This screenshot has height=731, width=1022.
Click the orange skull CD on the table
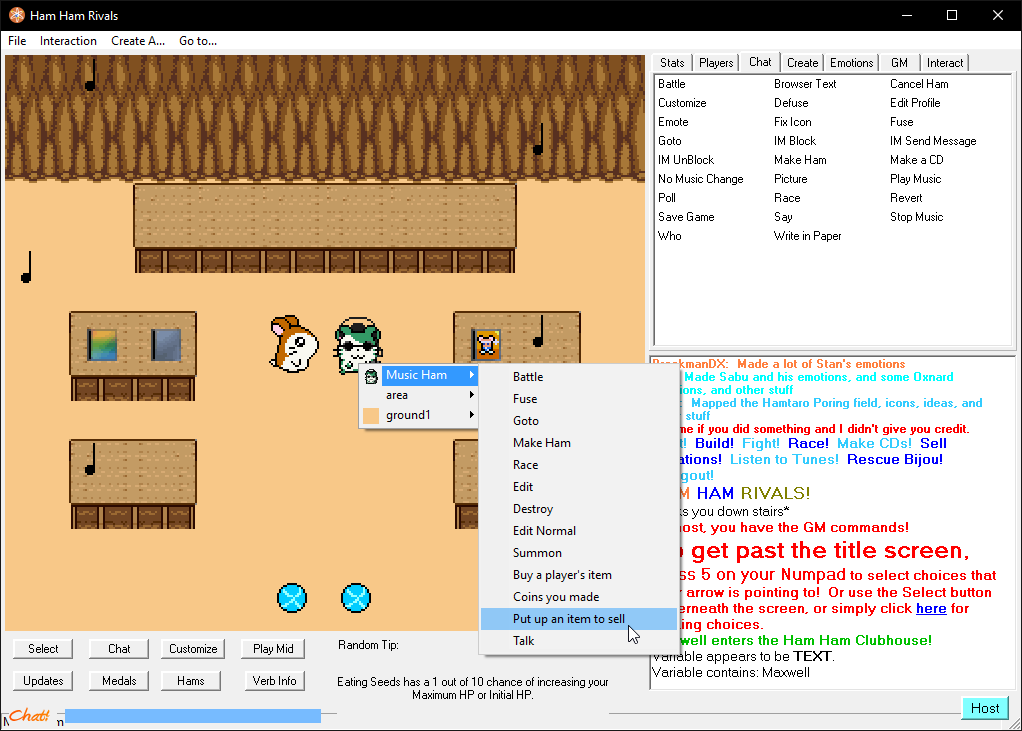coord(486,345)
